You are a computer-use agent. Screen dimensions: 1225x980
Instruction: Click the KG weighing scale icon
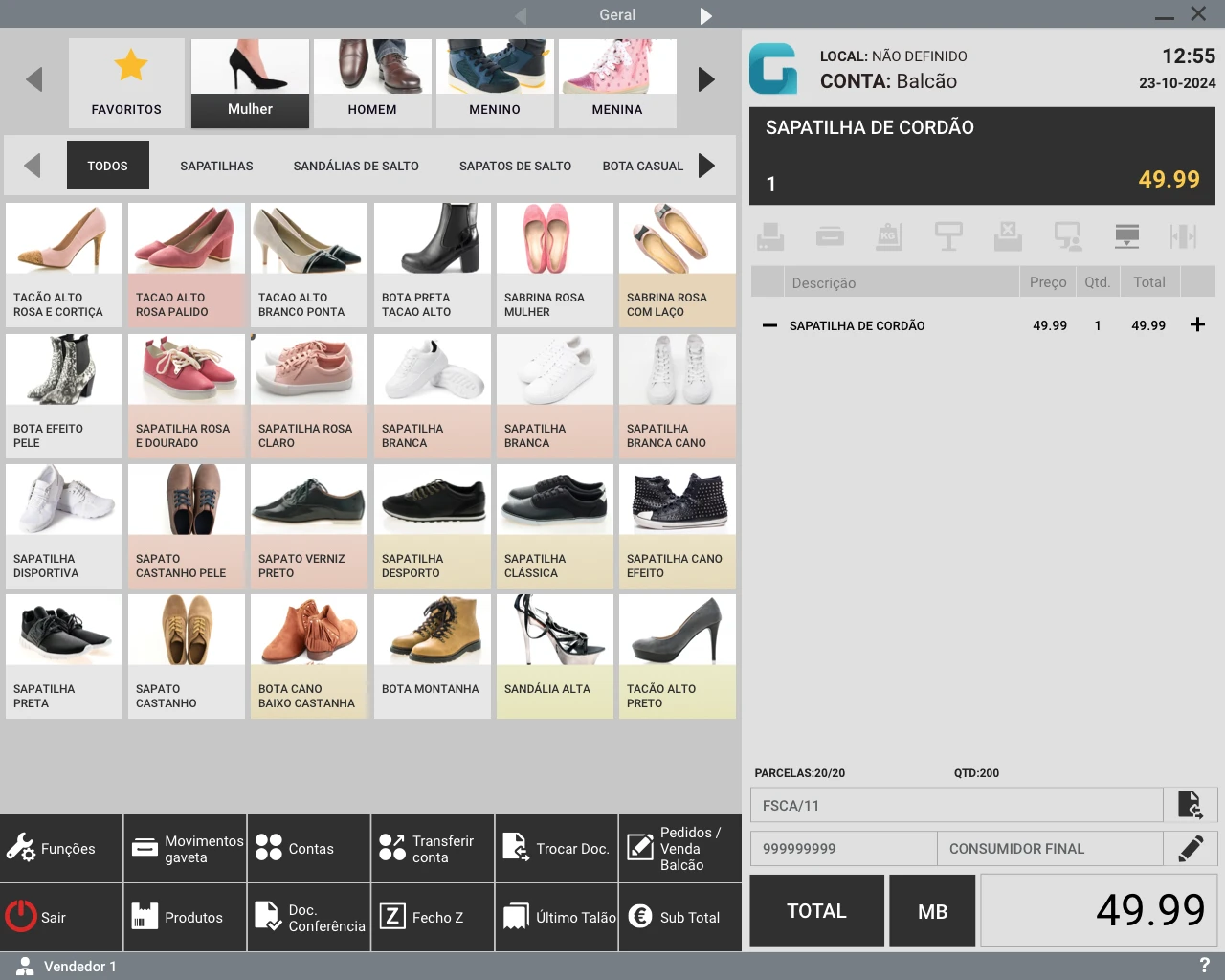coord(889,236)
